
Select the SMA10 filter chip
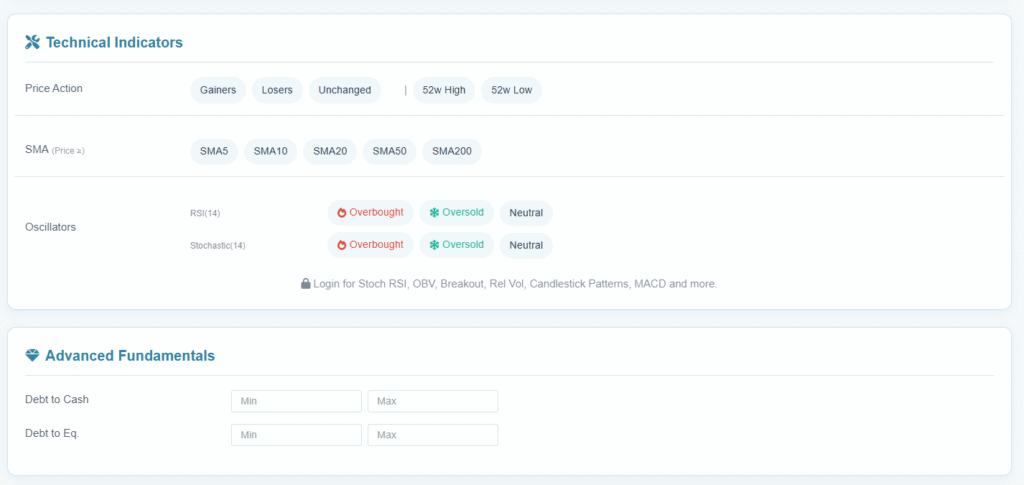click(x=270, y=151)
